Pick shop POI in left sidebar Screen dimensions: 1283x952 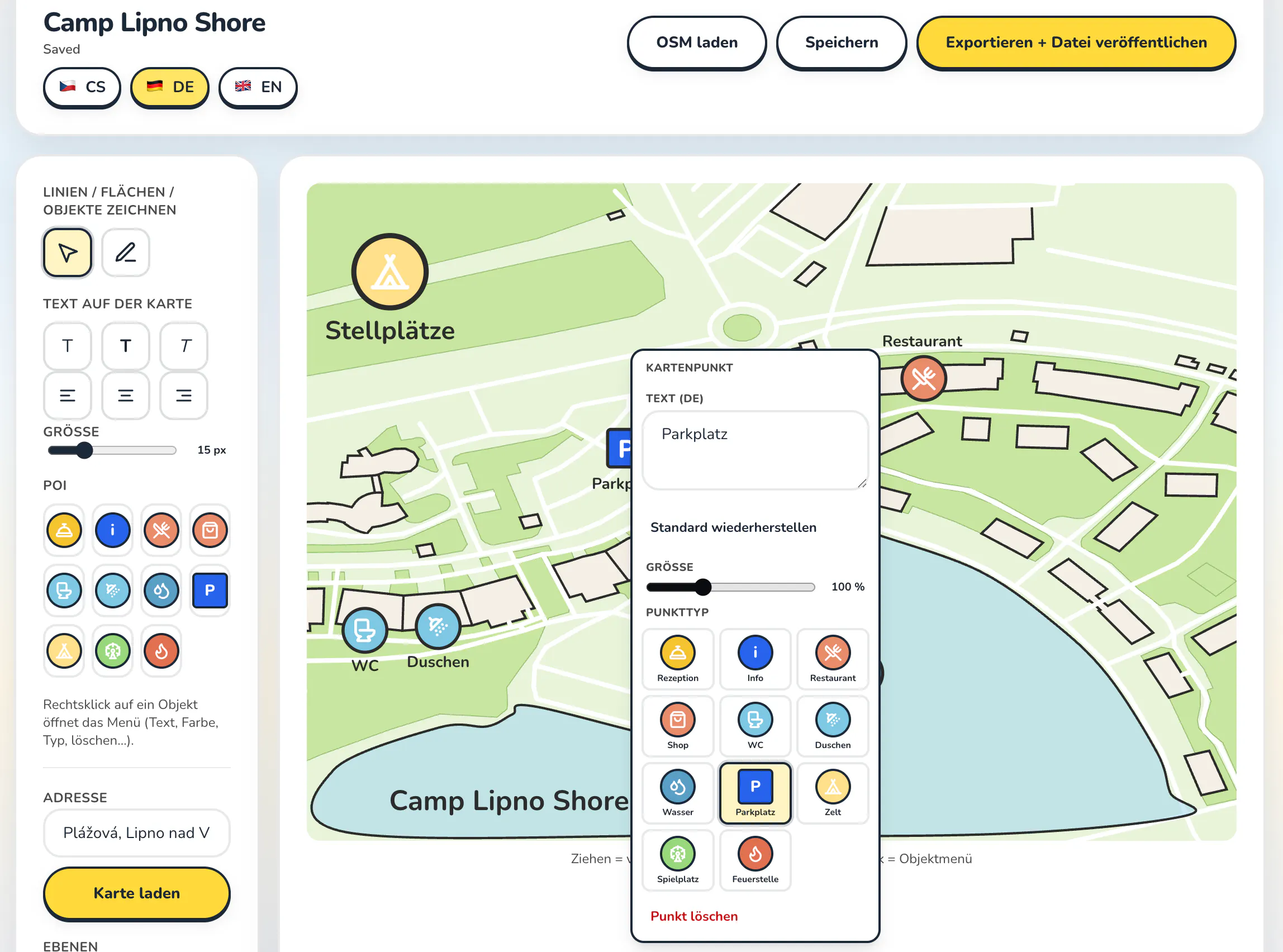pos(210,530)
